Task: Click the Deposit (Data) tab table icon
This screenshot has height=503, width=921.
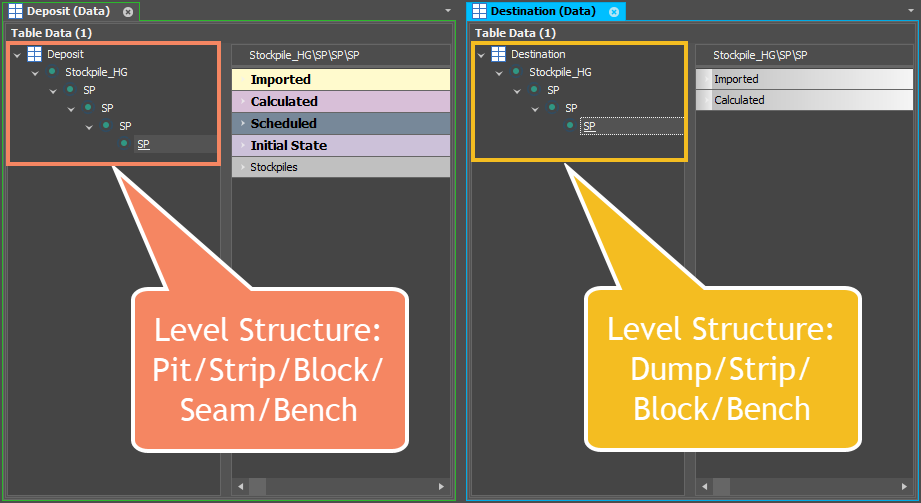Action: pyautogui.click(x=15, y=11)
